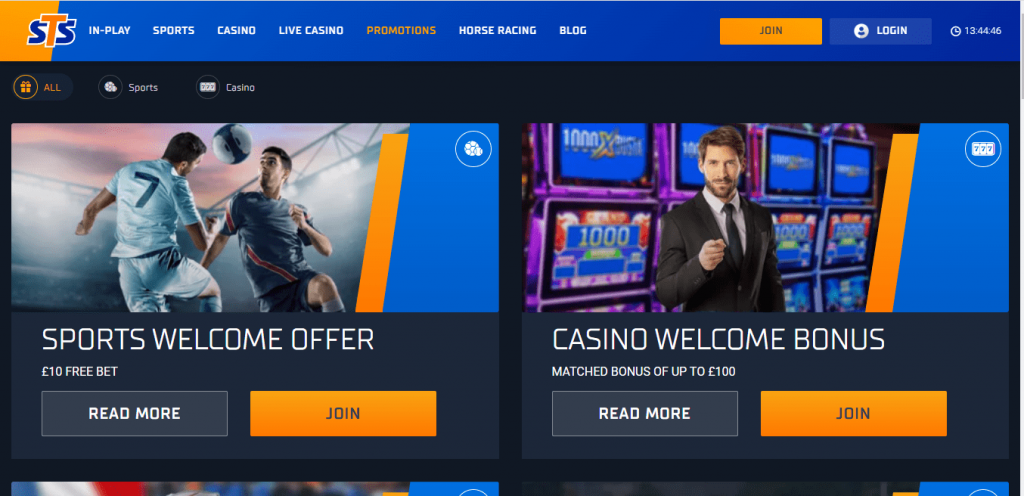Click the user avatar icon in Login

point(861,31)
